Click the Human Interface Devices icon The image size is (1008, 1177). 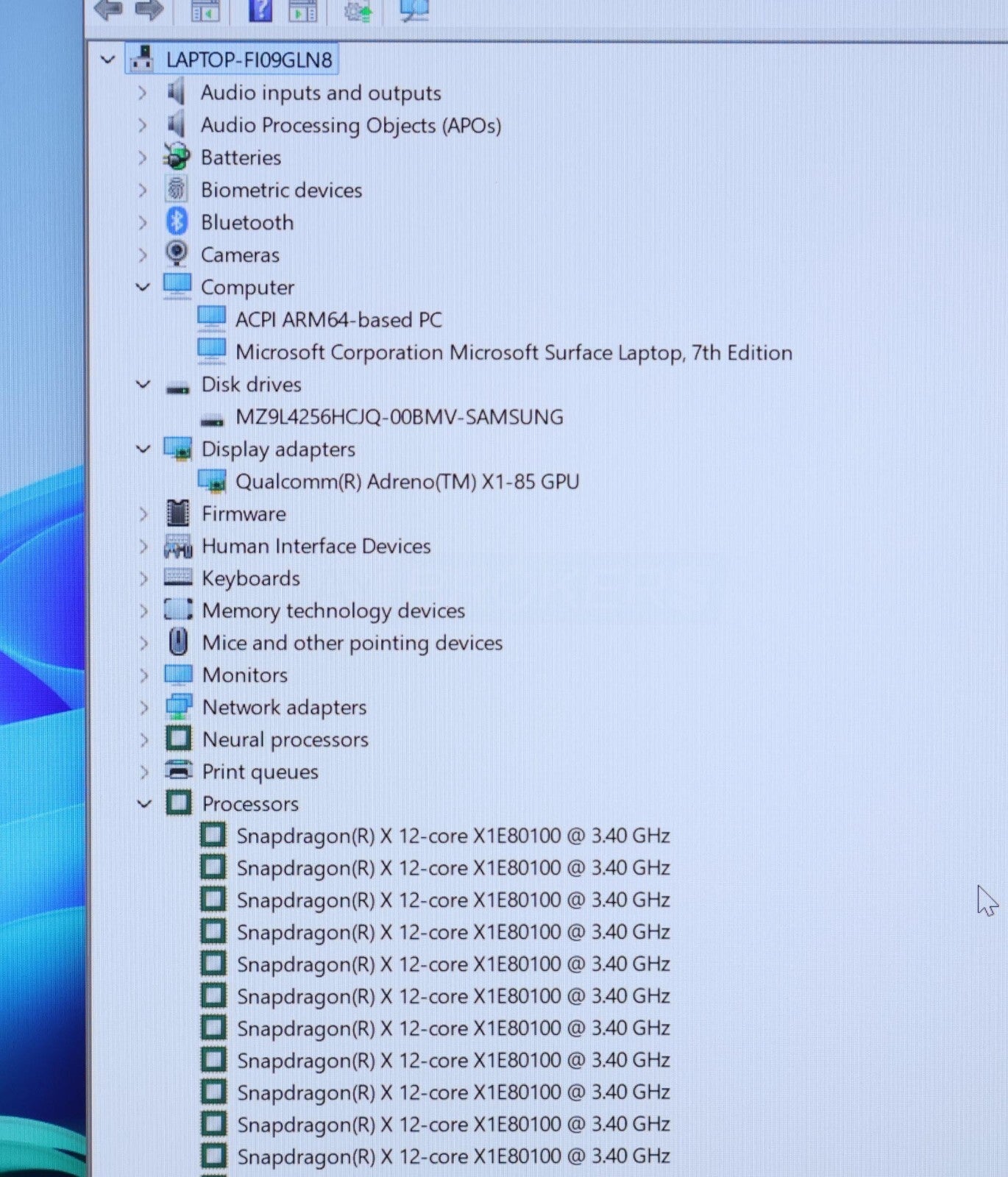(178, 546)
